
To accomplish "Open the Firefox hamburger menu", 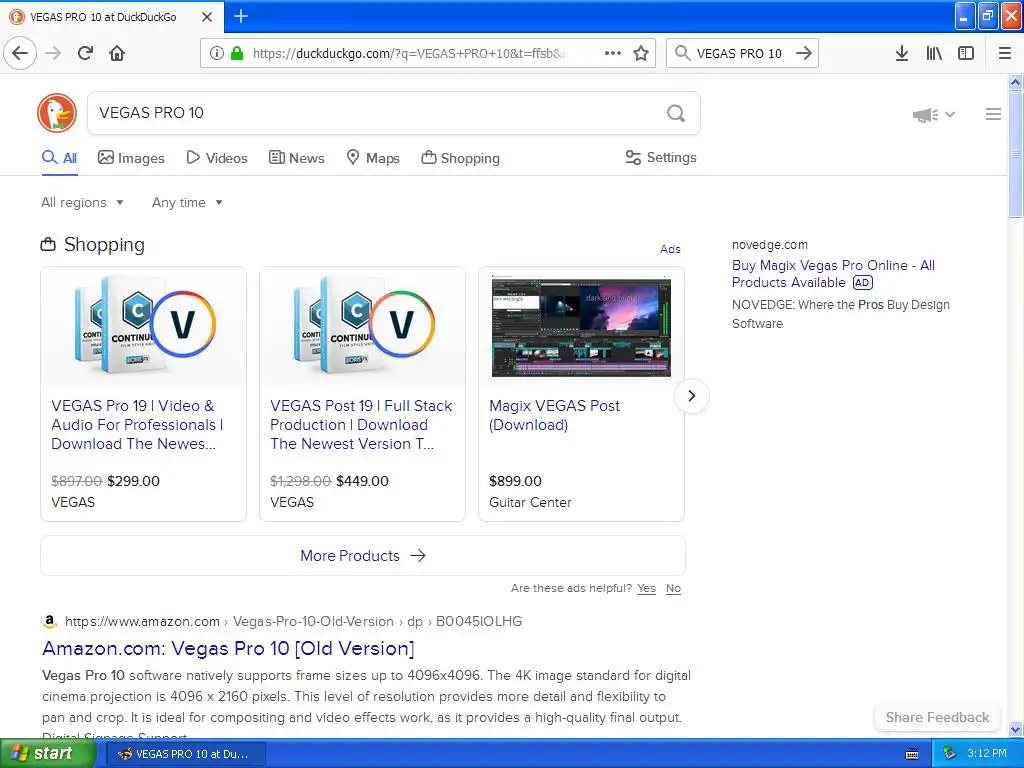I will pos(1005,53).
